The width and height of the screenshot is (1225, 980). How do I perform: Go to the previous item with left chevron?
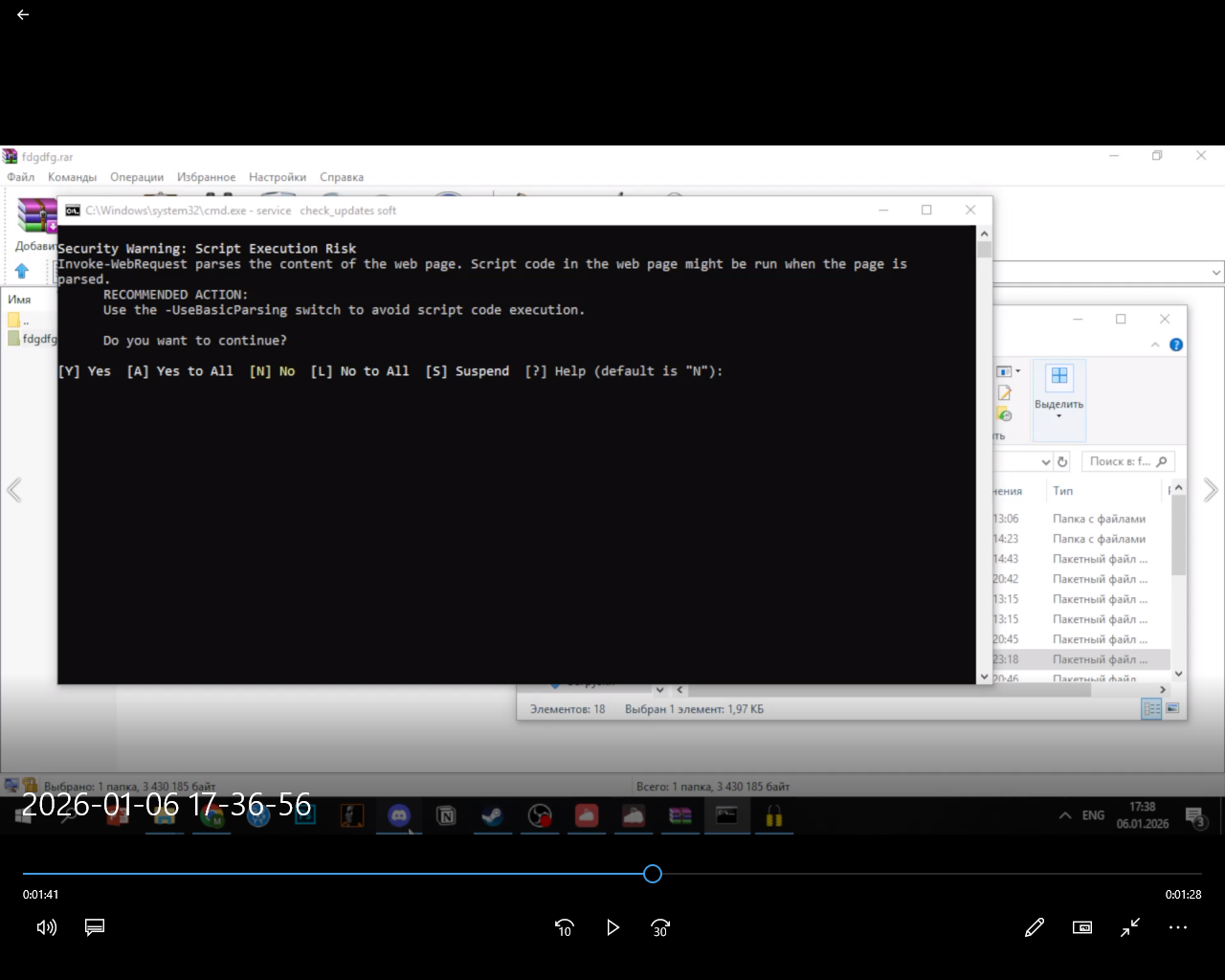(14, 490)
